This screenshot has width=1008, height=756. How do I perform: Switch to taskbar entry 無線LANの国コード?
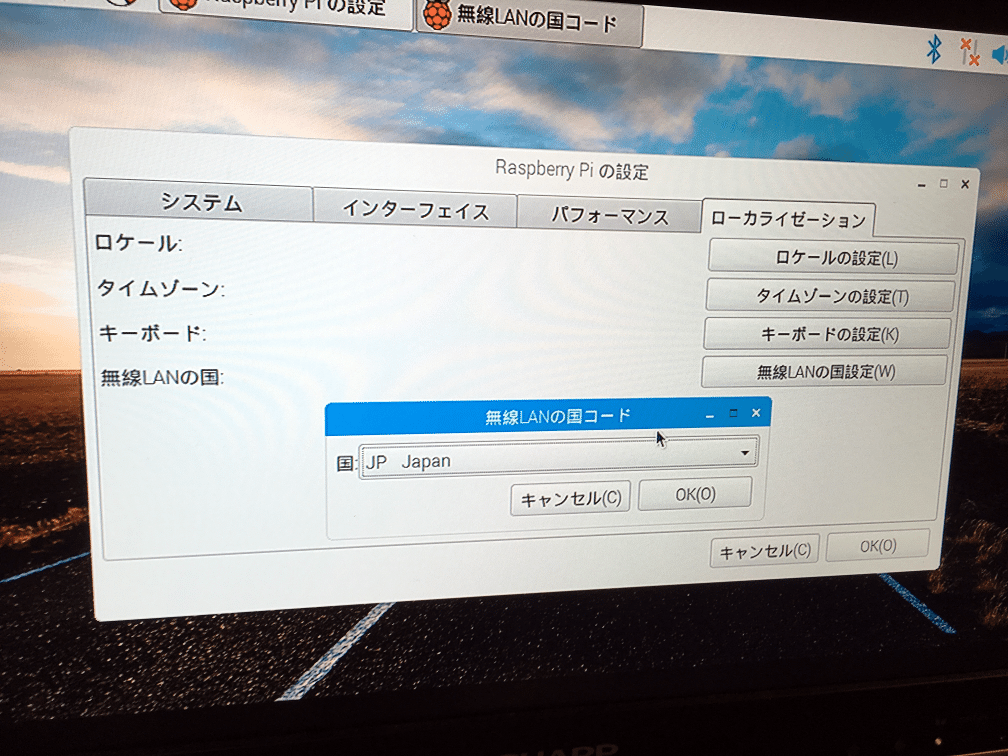tap(529, 21)
